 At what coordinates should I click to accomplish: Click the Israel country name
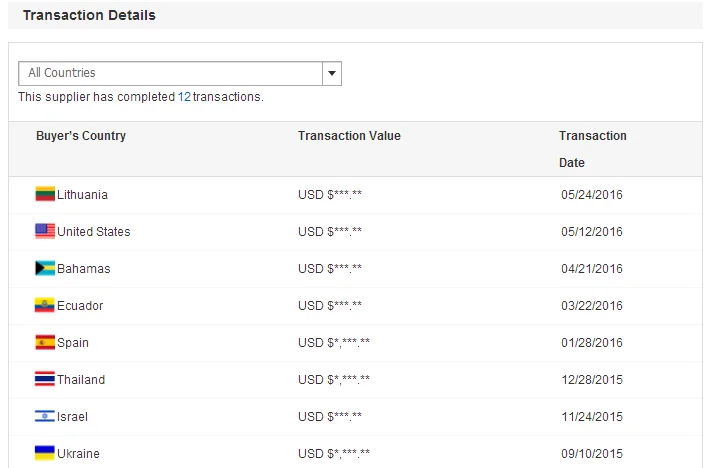[x=72, y=417]
